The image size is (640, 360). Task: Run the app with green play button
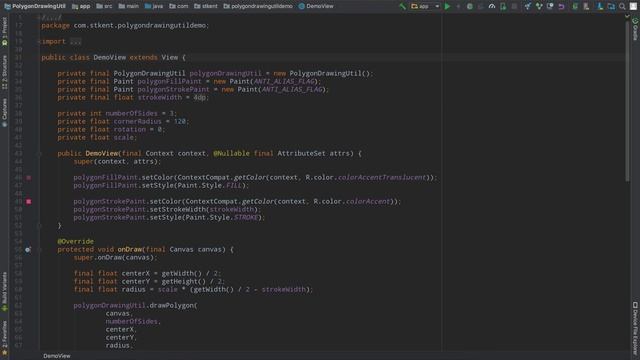pos(447,7)
